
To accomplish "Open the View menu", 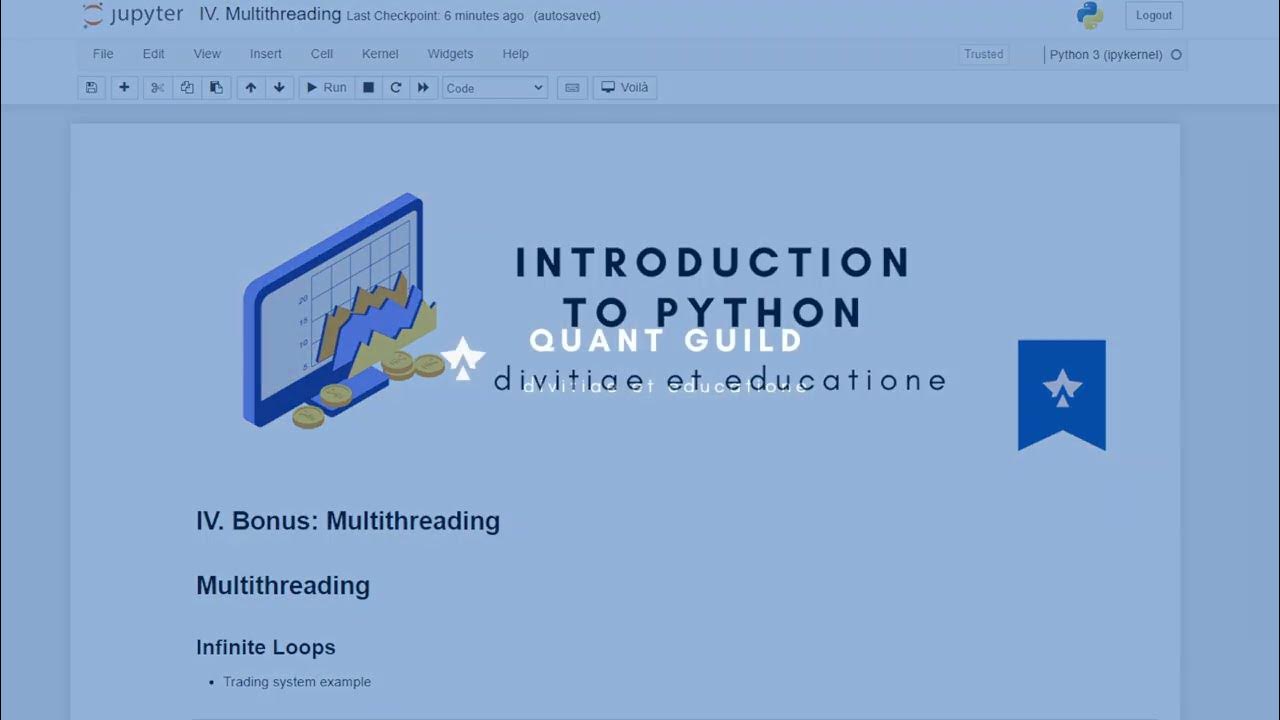I will point(207,54).
